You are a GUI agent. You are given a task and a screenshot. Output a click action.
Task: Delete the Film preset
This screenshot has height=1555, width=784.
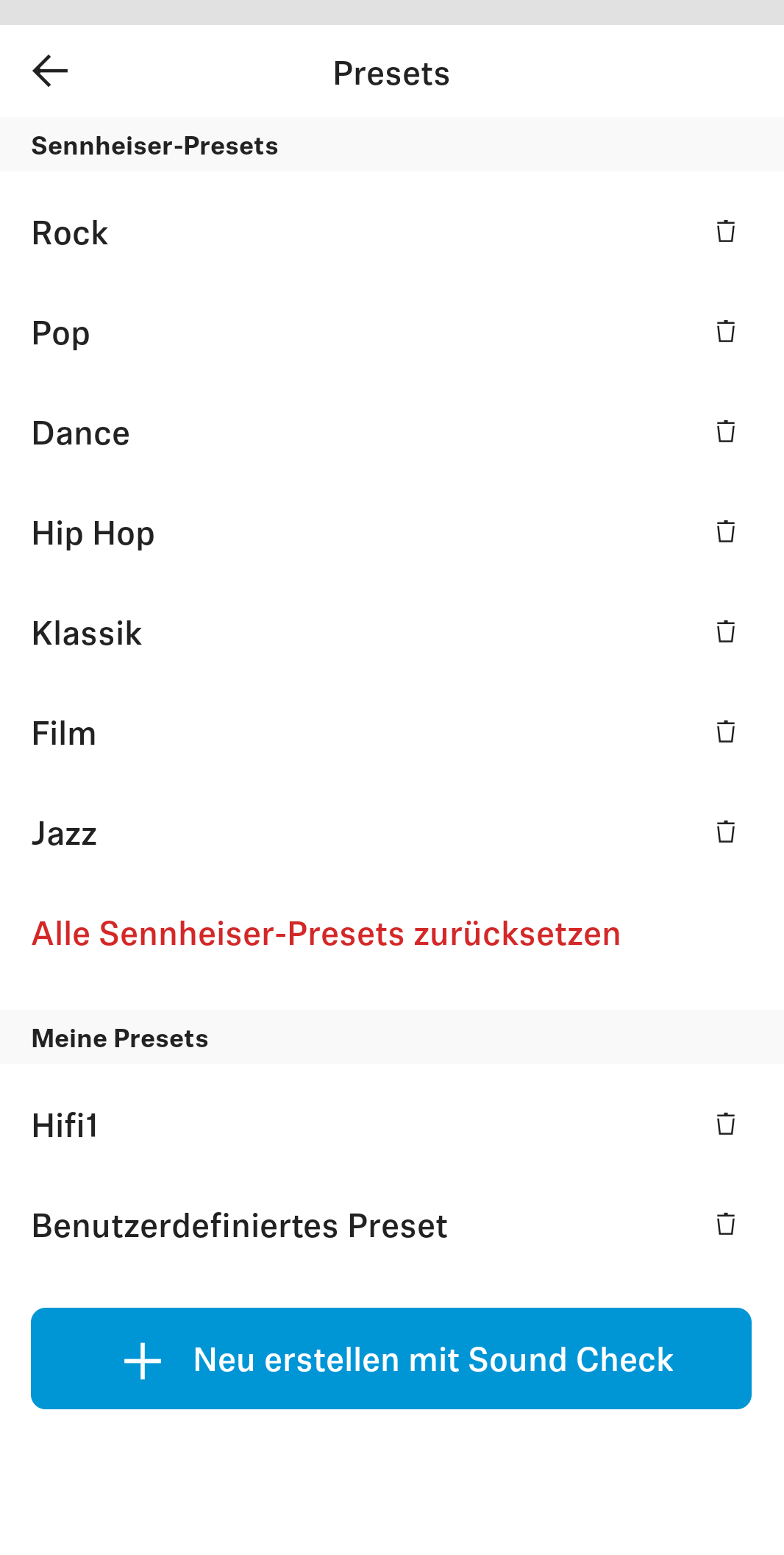click(726, 732)
